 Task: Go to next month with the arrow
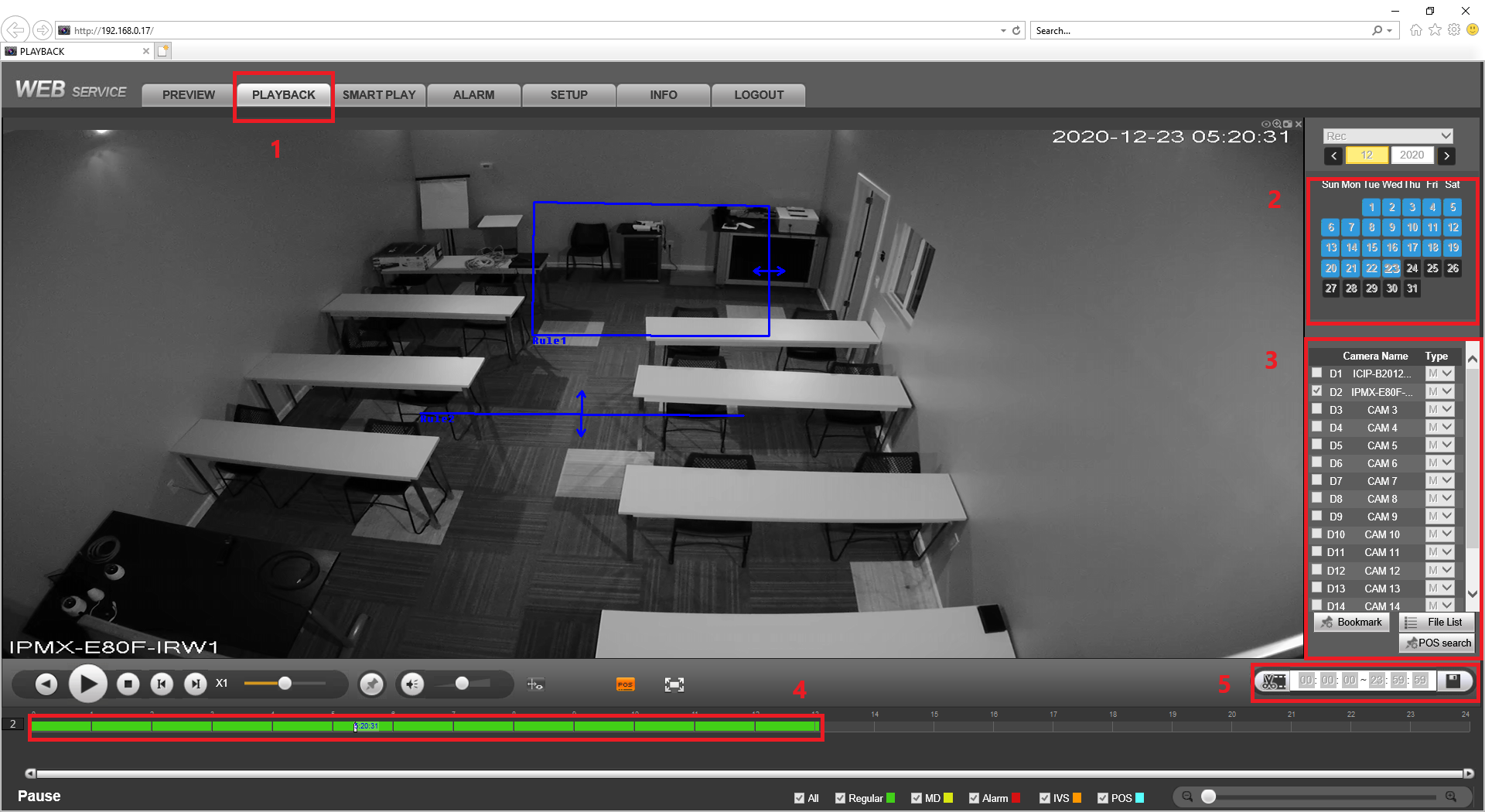point(1446,155)
